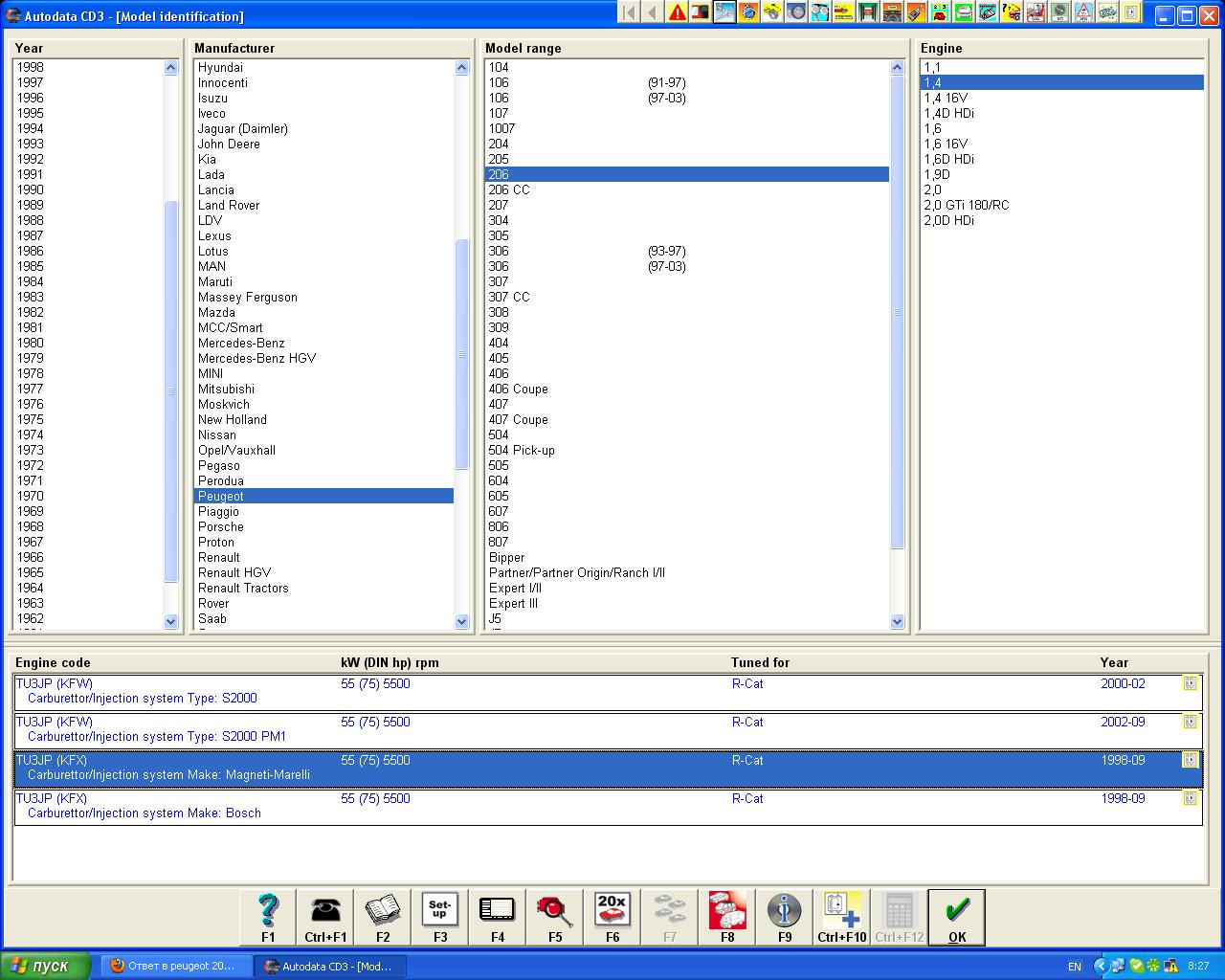This screenshot has width=1225, height=980.
Task: Click Year list scroll-up arrow
Action: [171, 68]
